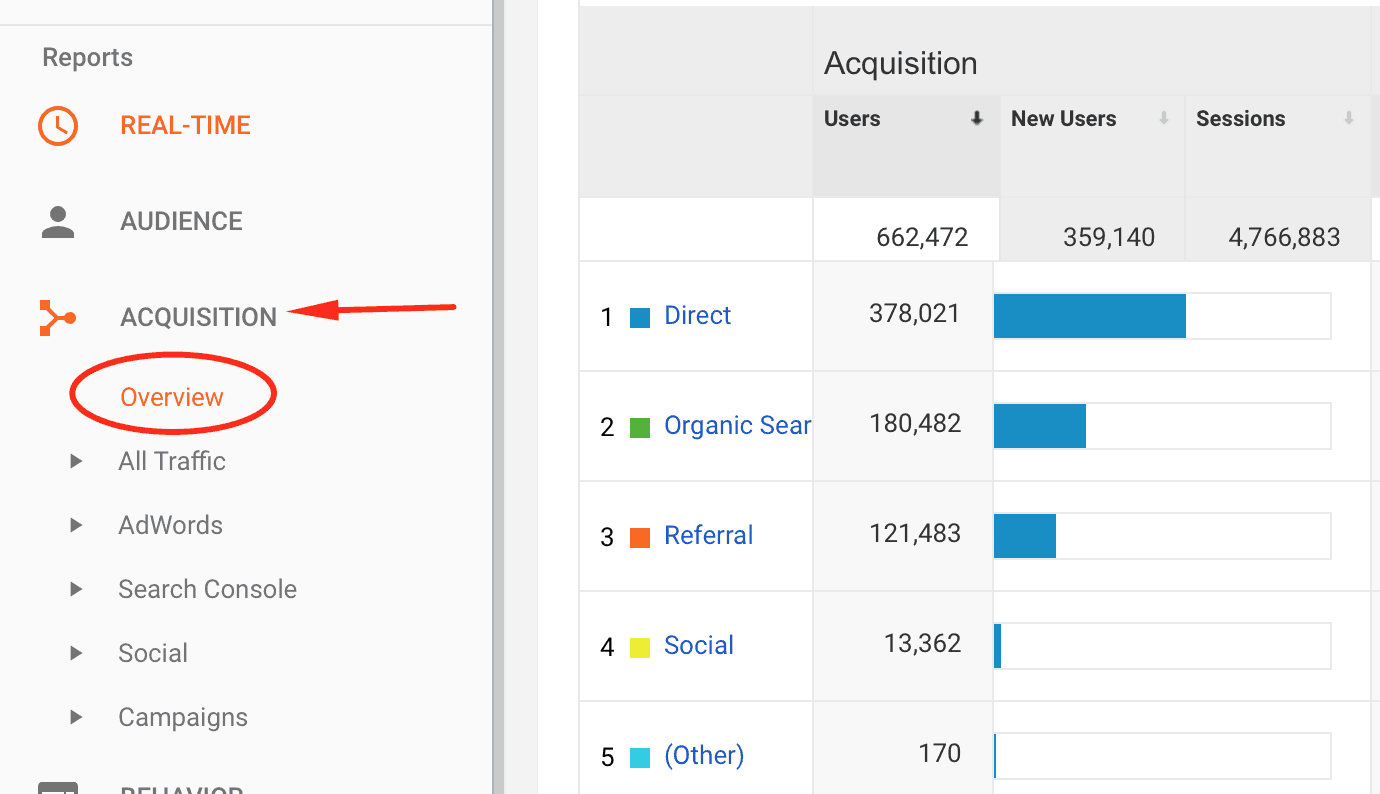Toggle sorting by New Users
The width and height of the screenshot is (1380, 794).
[x=1163, y=118]
